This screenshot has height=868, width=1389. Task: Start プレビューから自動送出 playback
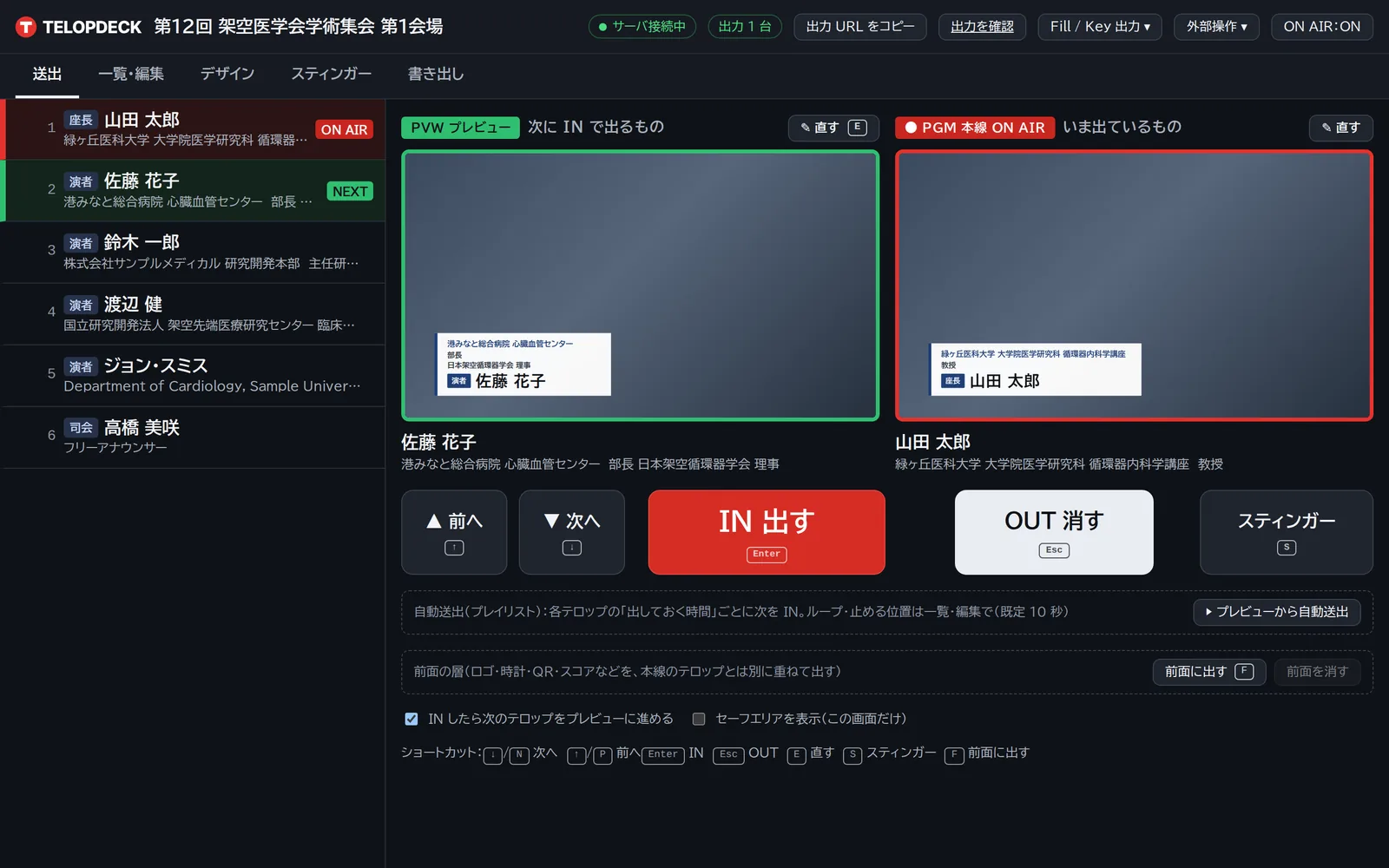click(x=1277, y=612)
